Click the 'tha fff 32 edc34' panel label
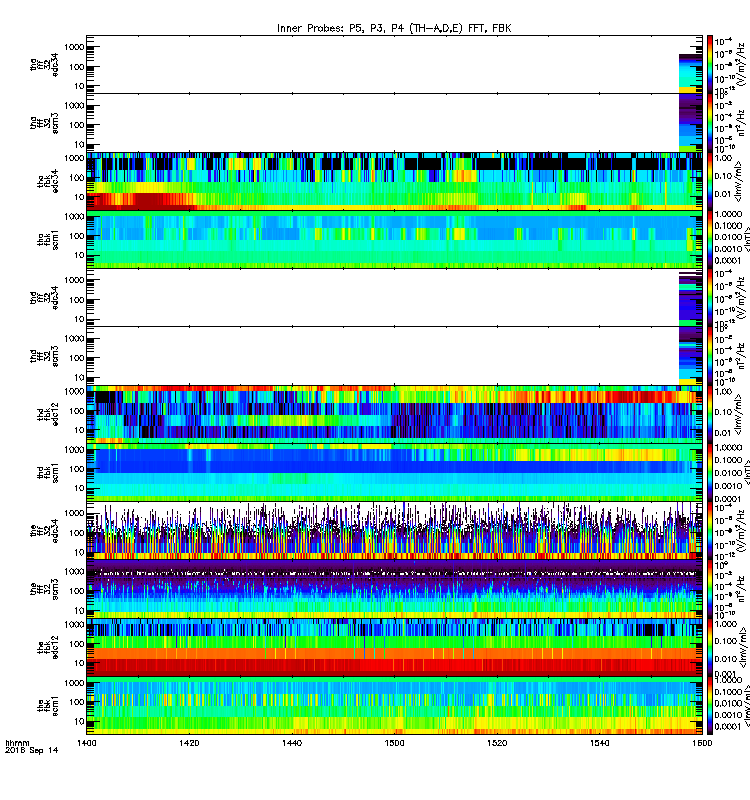750x800 pixels. pyautogui.click(x=44, y=65)
